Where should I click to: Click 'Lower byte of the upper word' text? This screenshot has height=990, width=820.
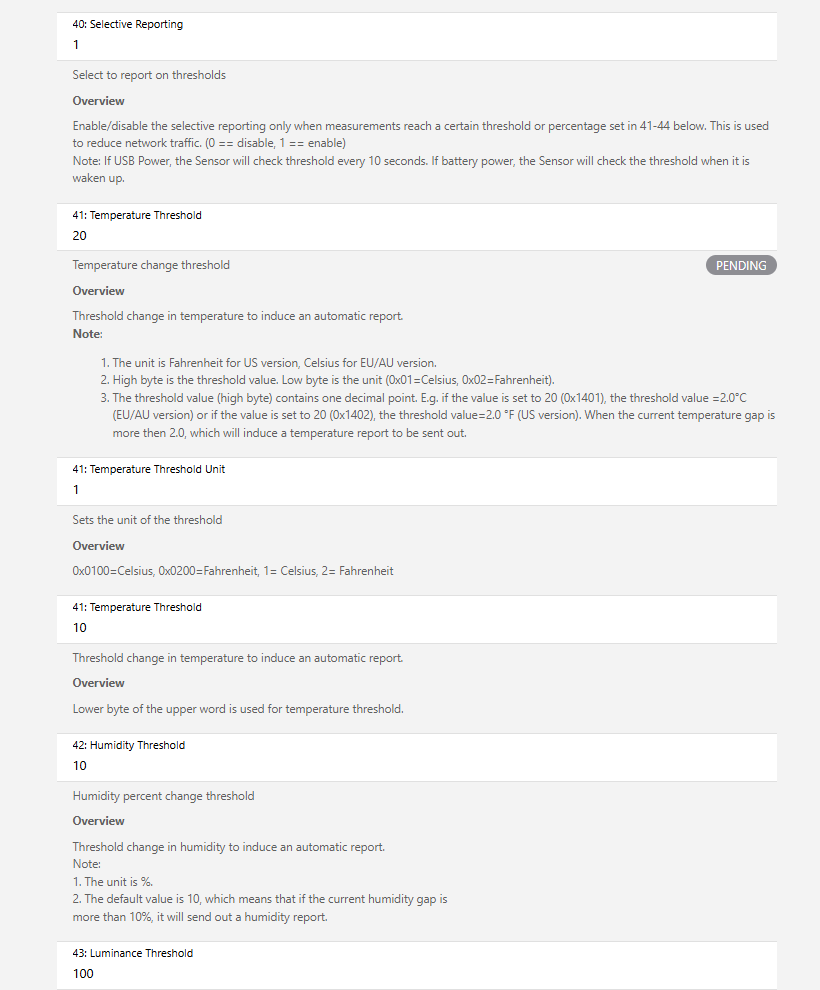238,709
